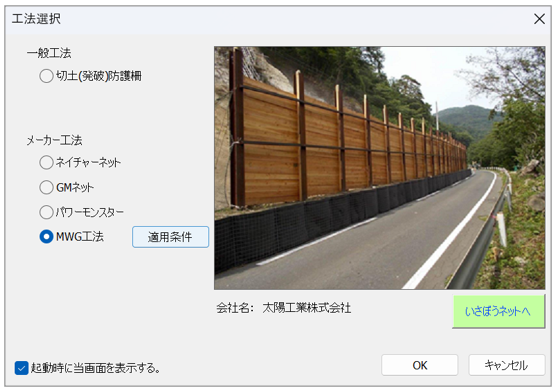The image size is (556, 390).
Task: Click the 一般工法 group label
Action: [x=49, y=53]
